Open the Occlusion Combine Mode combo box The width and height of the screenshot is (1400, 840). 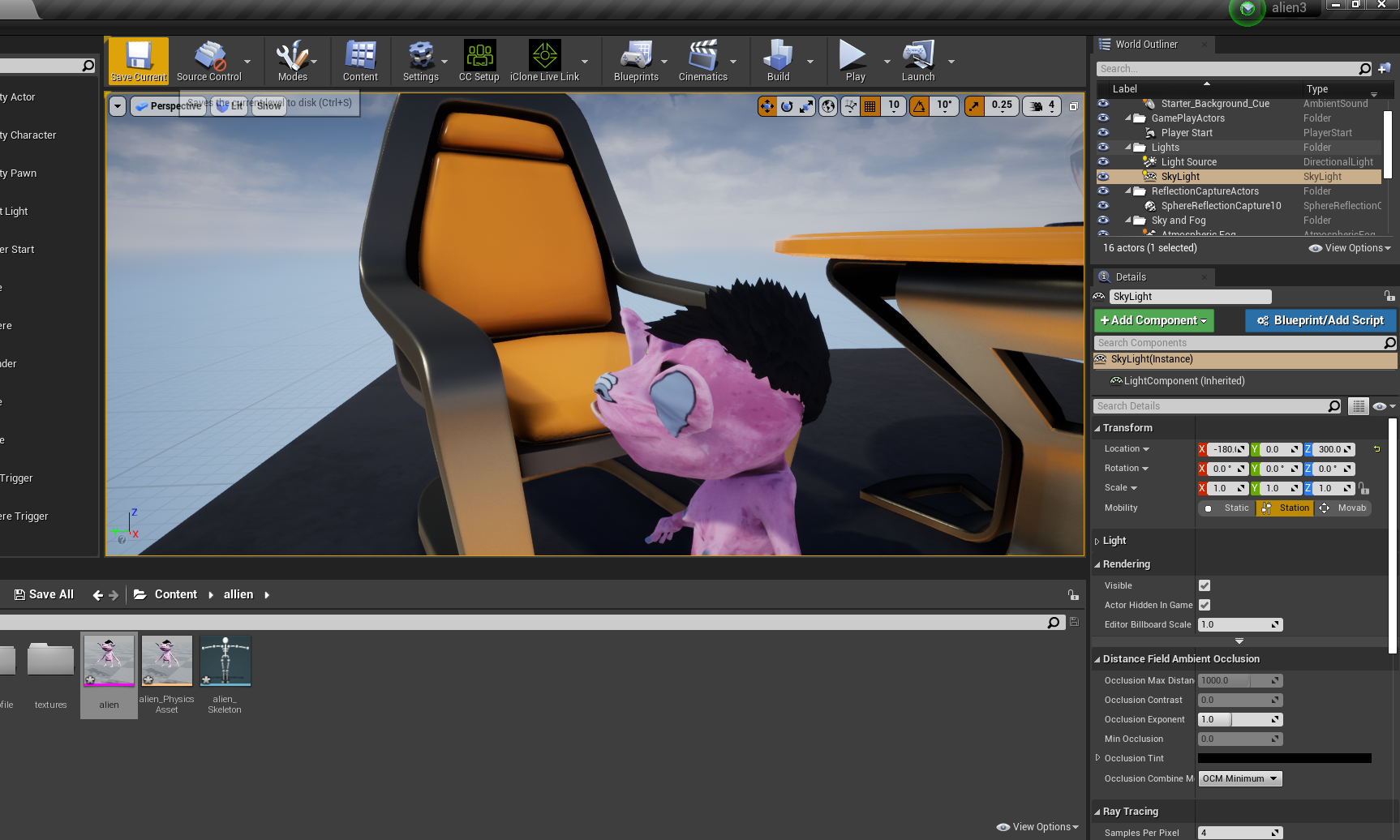(1240, 778)
